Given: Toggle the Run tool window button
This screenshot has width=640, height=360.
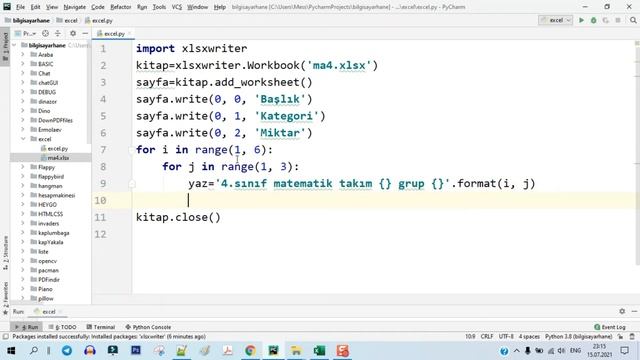Looking at the screenshot, I should coord(27,327).
